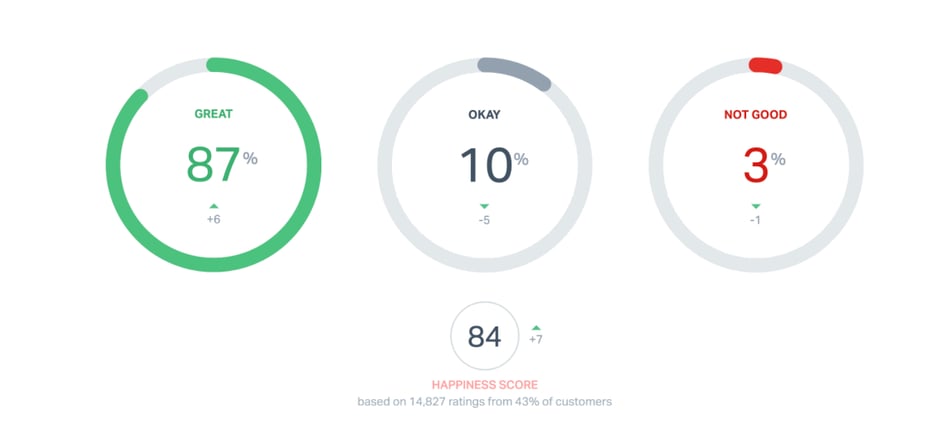Image resolution: width=937 pixels, height=438 pixels.
Task: Click the NOT GOOD heading label
Action: tap(755, 114)
